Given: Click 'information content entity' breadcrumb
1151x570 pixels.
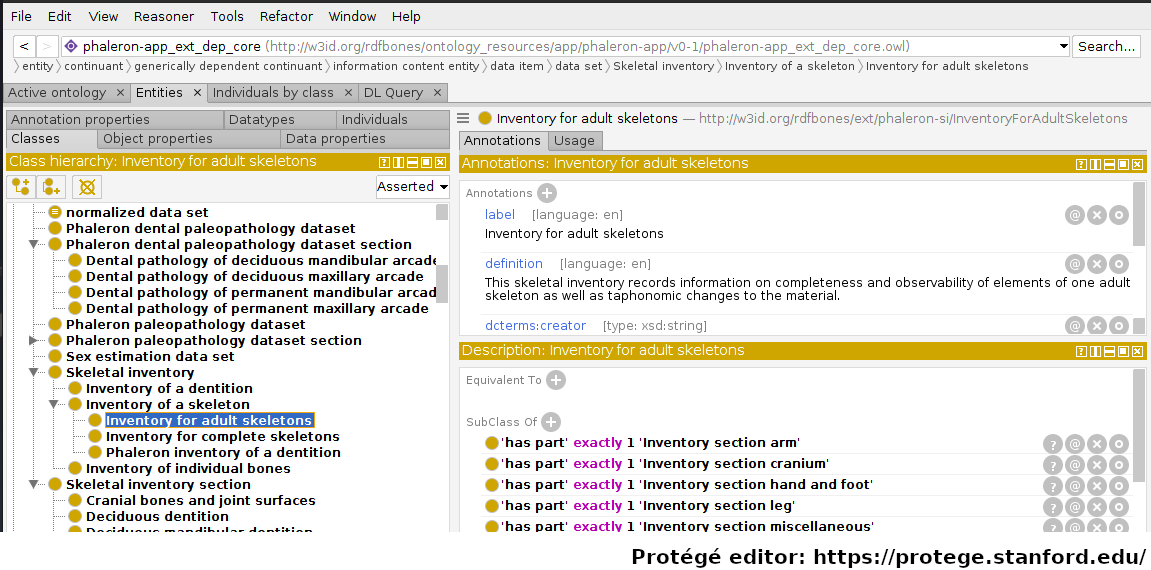Looking at the screenshot, I should pos(406,67).
